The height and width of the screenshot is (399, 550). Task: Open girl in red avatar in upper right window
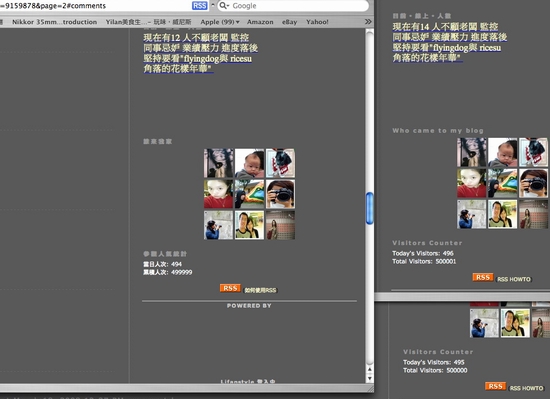[472, 183]
